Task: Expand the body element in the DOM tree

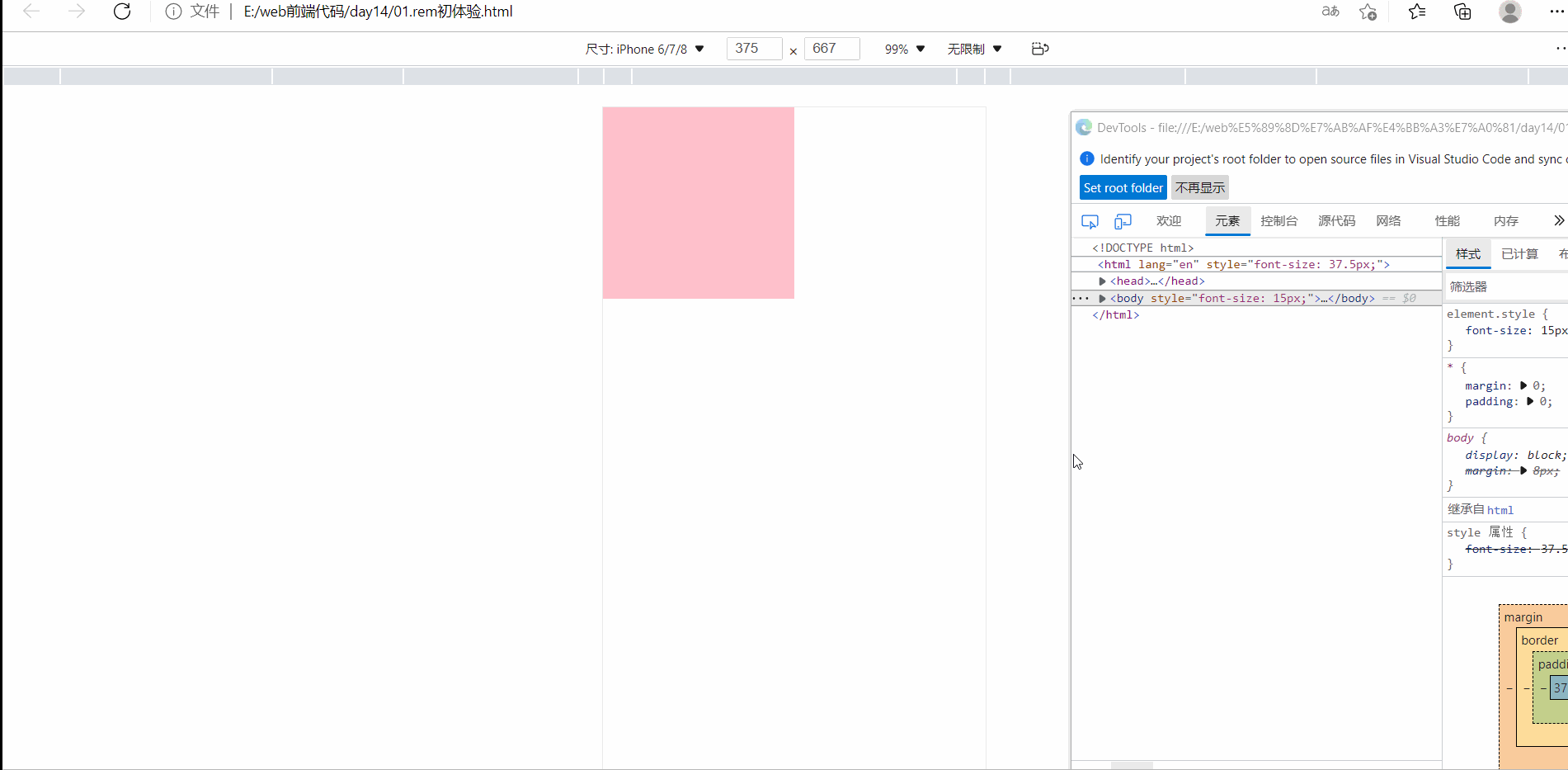Action: (x=1103, y=298)
